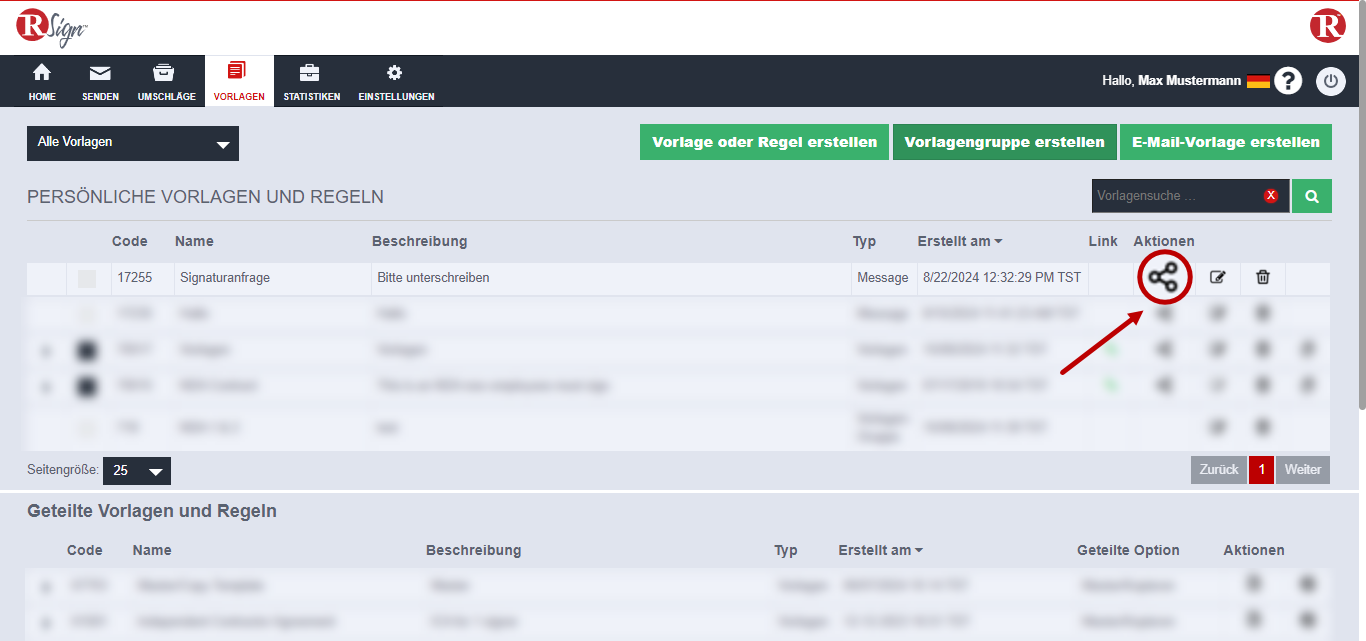The image size is (1366, 641).
Task: Click E-Mail-Vorlage erstellen button
Action: tap(1225, 142)
